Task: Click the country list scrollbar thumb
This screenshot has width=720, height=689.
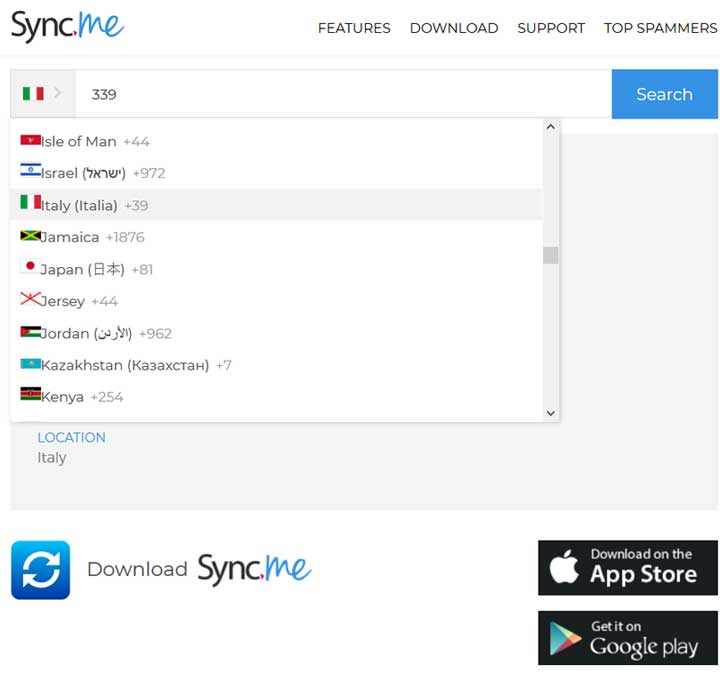Action: pyautogui.click(x=551, y=255)
